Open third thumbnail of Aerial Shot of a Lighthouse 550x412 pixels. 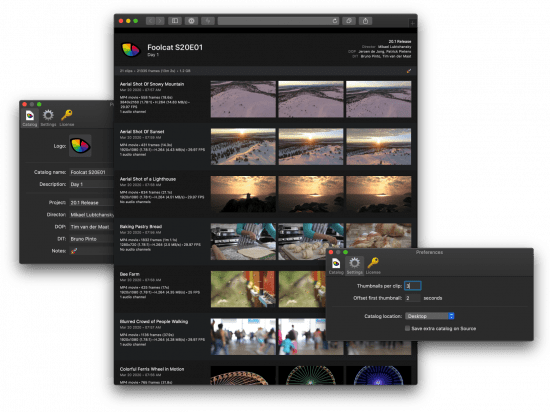click(378, 194)
